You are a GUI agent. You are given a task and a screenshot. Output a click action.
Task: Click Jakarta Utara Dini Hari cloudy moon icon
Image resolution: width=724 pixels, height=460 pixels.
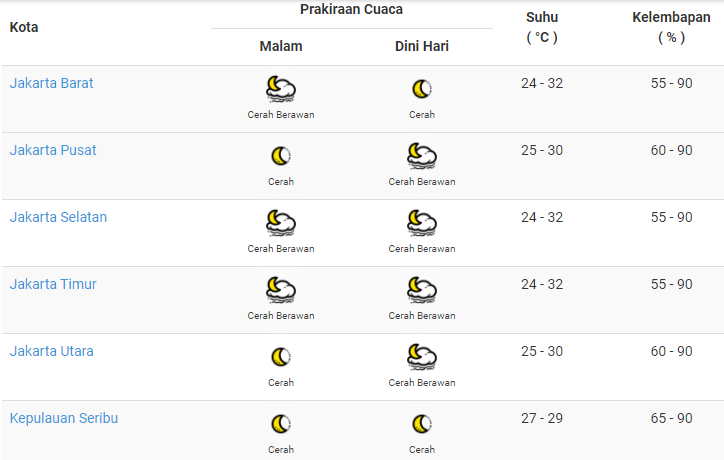click(x=422, y=357)
